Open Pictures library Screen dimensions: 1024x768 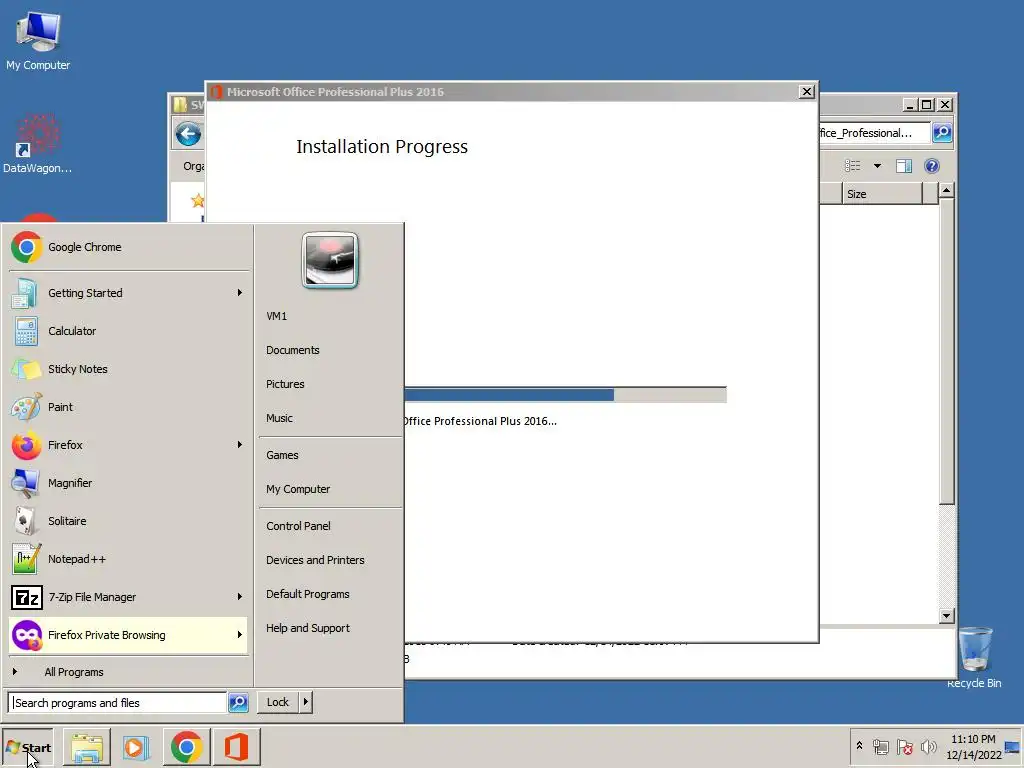[285, 384]
